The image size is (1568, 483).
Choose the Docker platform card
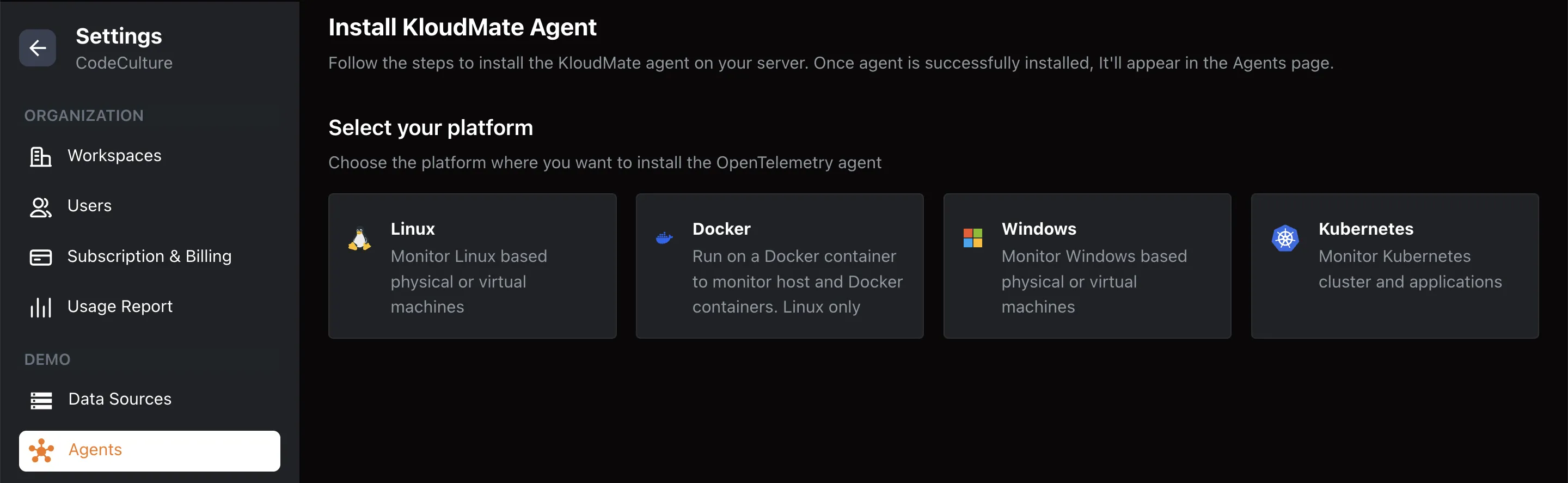tap(780, 266)
